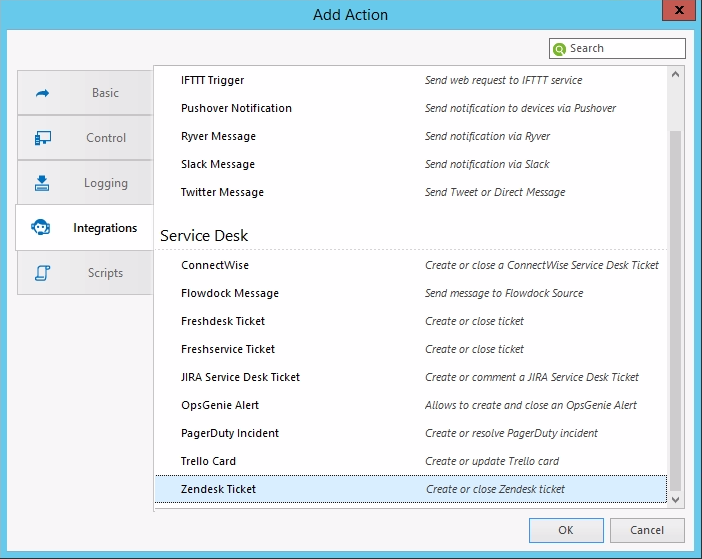Click 'Send notification to devices via Pushover' text
The image size is (702, 559).
(520, 108)
